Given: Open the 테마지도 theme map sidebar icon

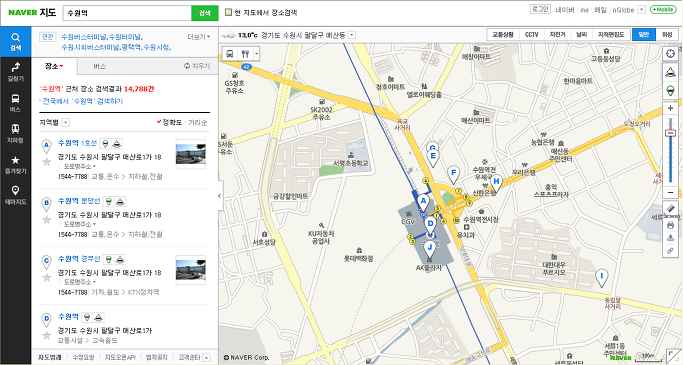Looking at the screenshot, I should coord(15,195).
